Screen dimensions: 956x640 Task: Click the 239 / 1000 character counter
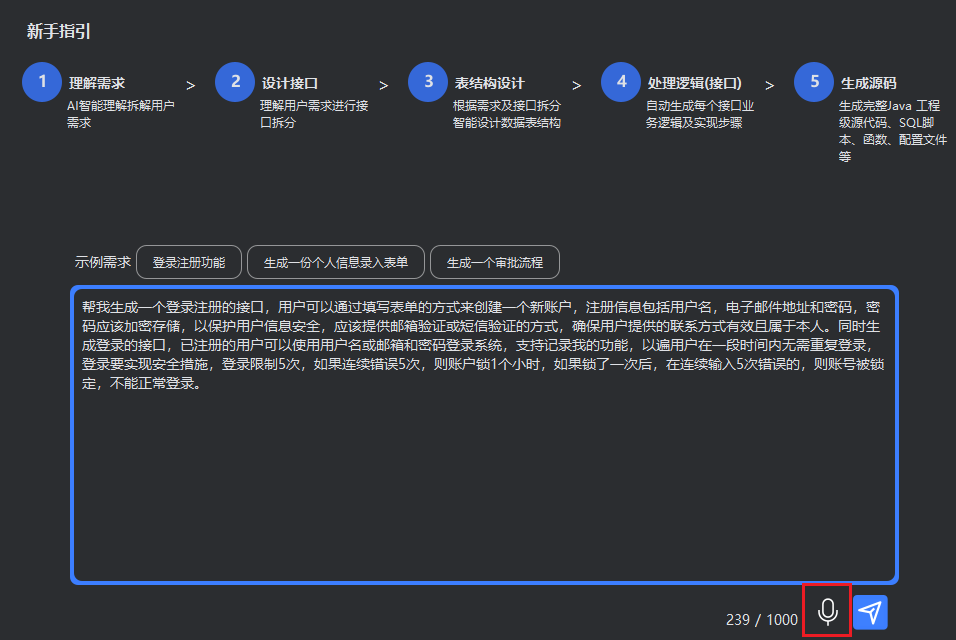click(x=762, y=620)
